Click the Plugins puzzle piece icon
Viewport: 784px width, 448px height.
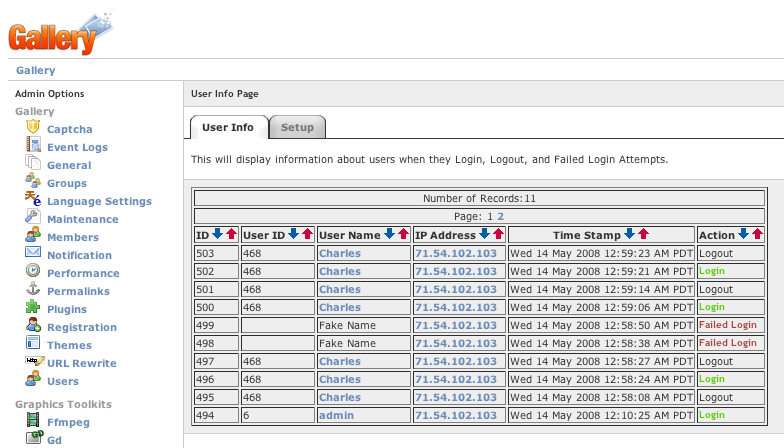coord(33,306)
